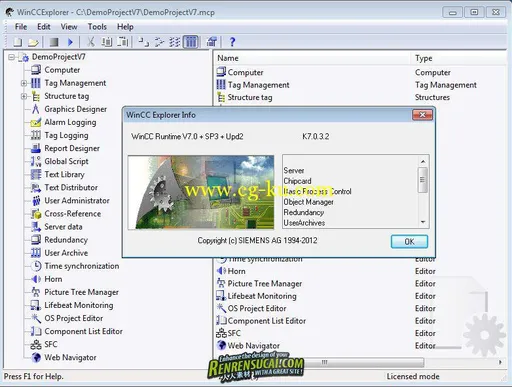The height and width of the screenshot is (387, 512).
Task: Select Structure tag row in right pane
Action: [x=250, y=97]
